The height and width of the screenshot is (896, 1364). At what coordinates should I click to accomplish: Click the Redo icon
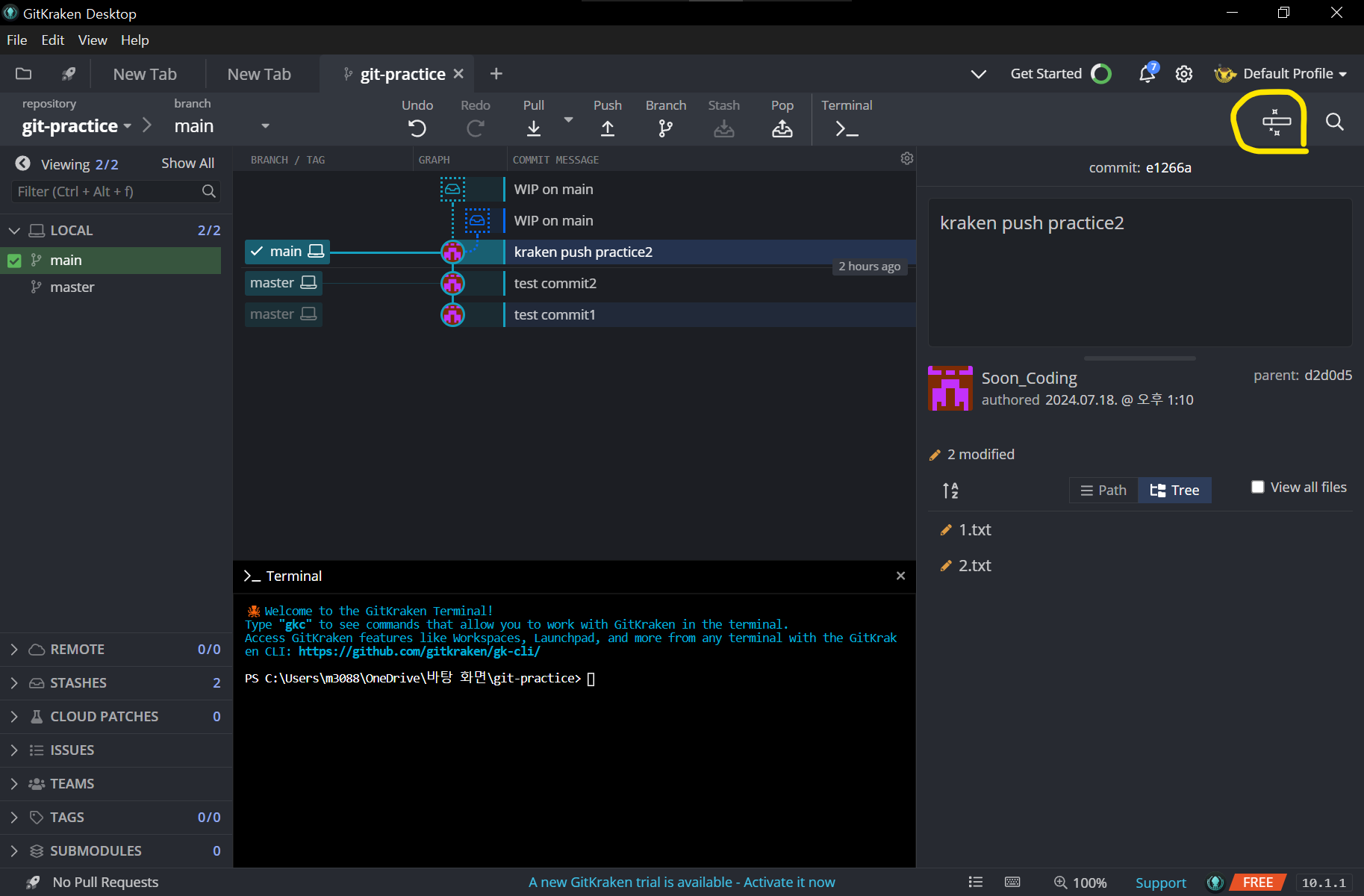[476, 128]
